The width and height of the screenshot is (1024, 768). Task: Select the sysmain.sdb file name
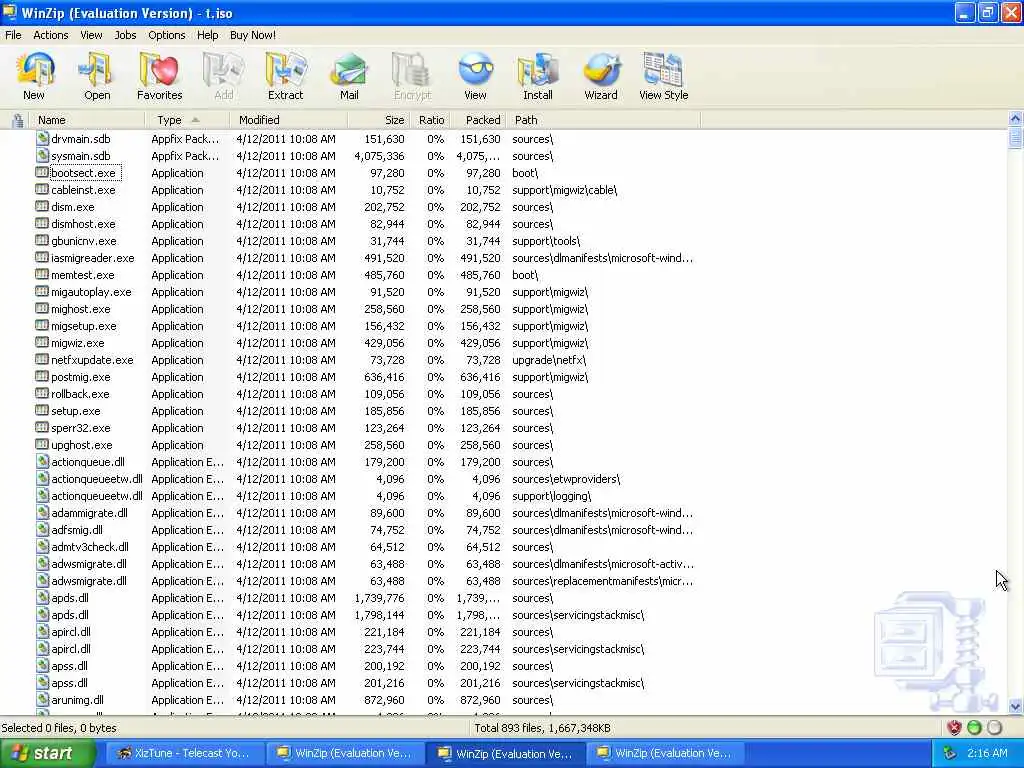80,156
